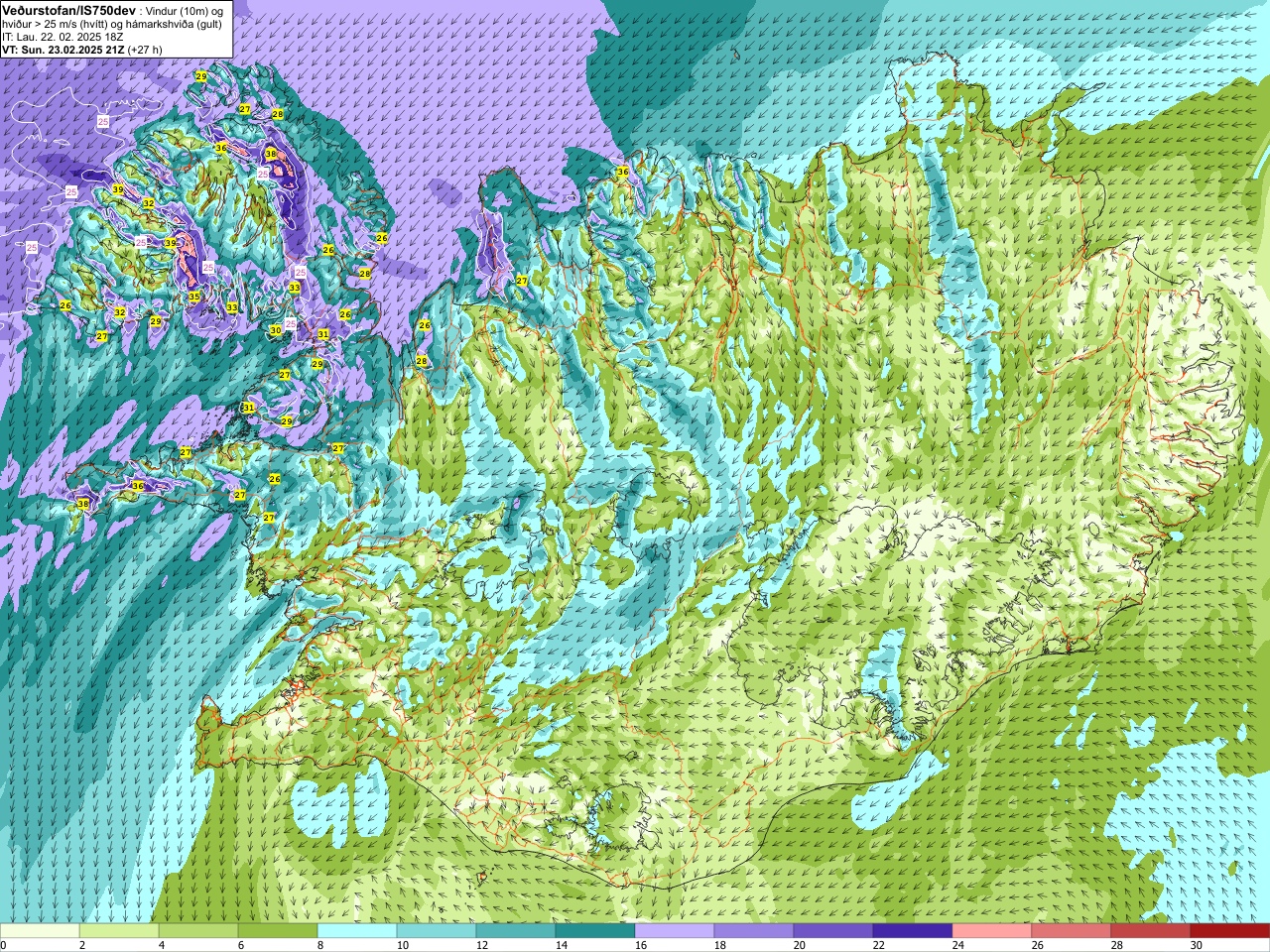Click the '14' legend scale label
Screen dimensions: 1270x952
click(561, 945)
